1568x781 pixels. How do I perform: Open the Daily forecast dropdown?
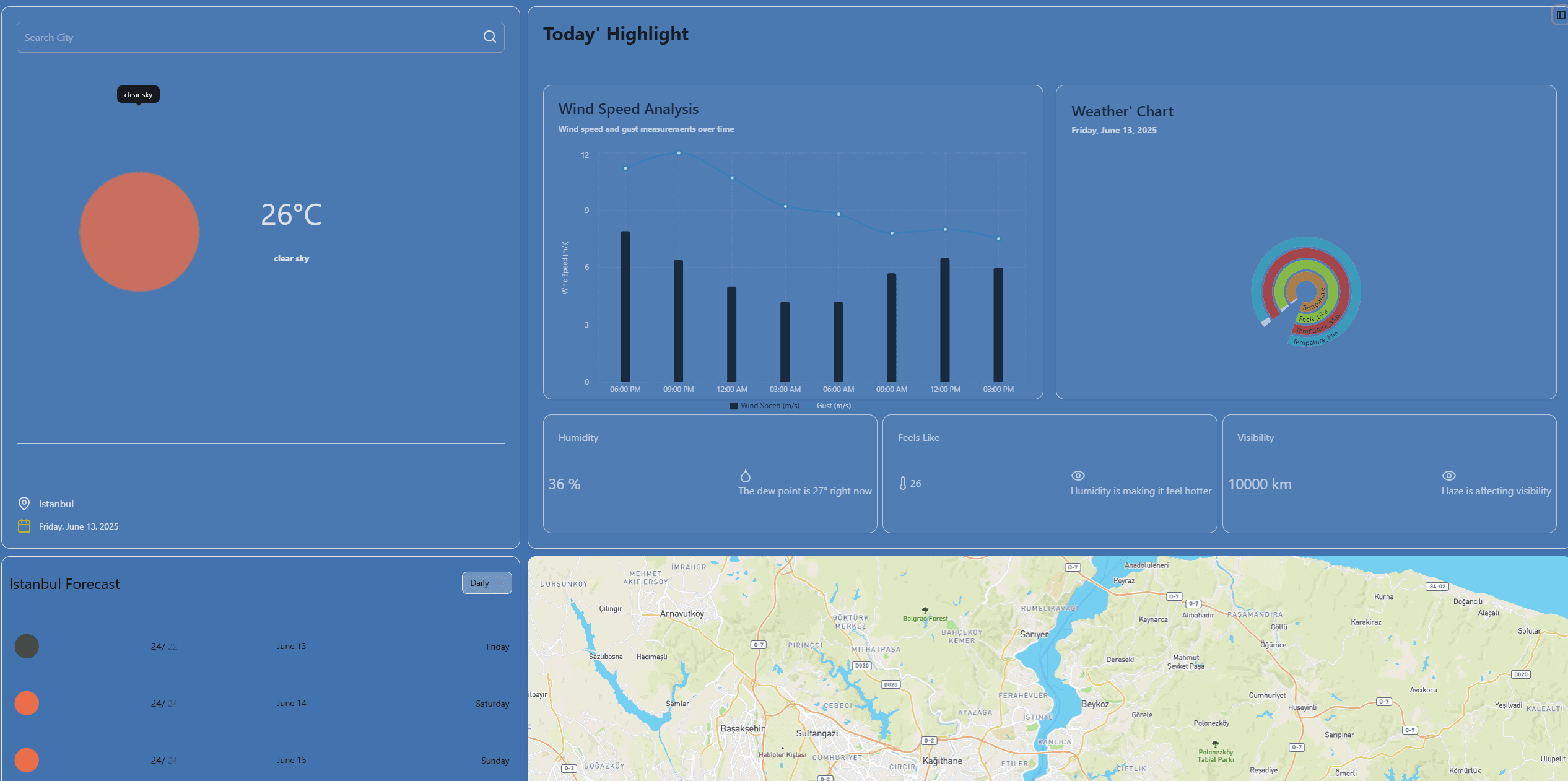coord(486,583)
